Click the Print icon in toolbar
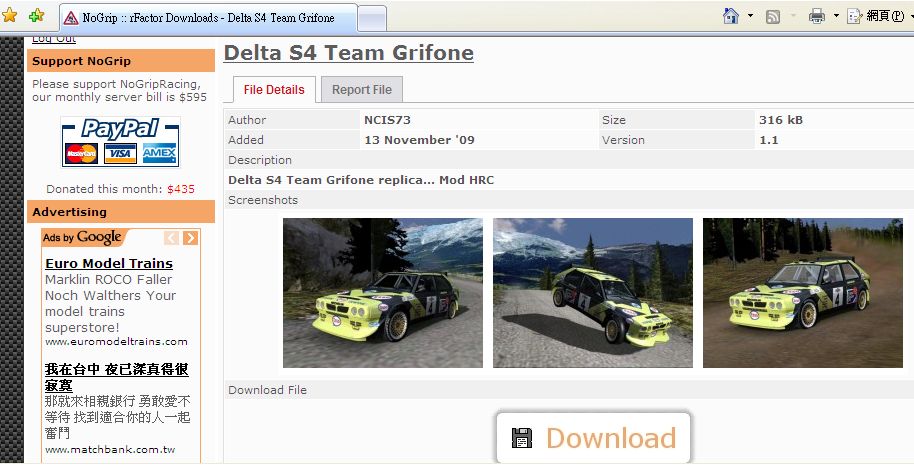Viewport: 914px width, 465px height. (x=816, y=16)
